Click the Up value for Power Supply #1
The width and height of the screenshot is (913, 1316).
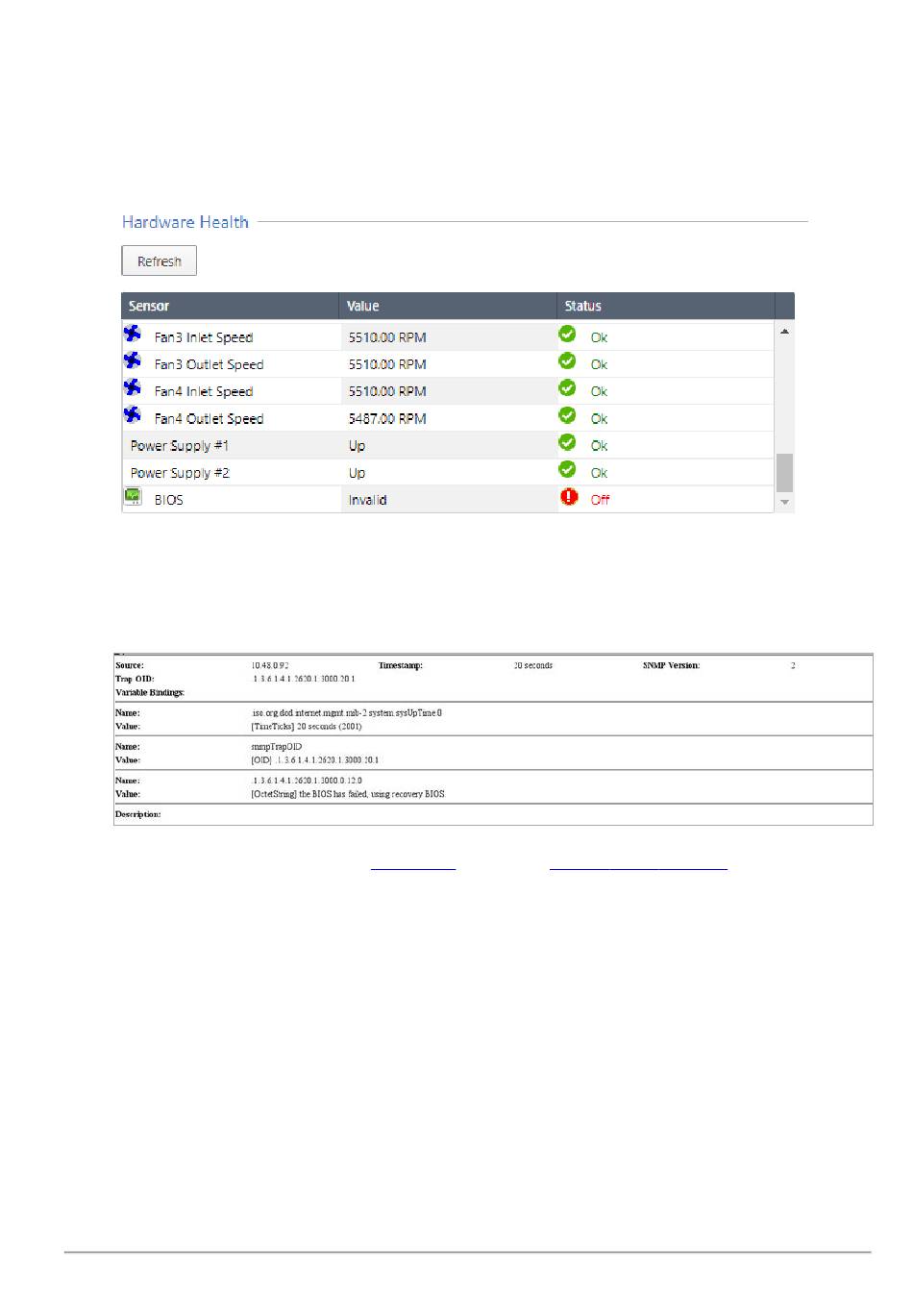pyautogui.click(x=357, y=446)
